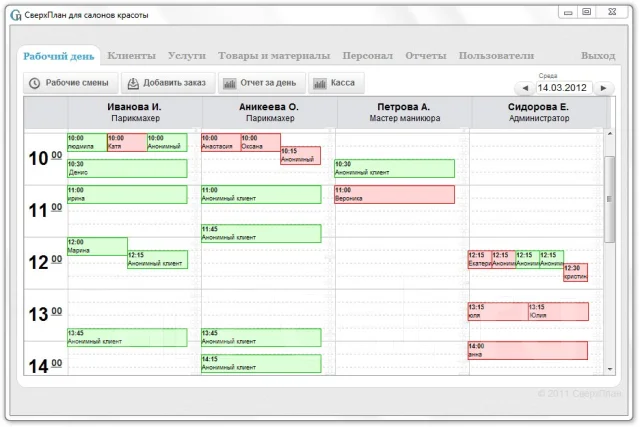Click the СверхПлан app logo icon
640x427 pixels.
point(16,16)
